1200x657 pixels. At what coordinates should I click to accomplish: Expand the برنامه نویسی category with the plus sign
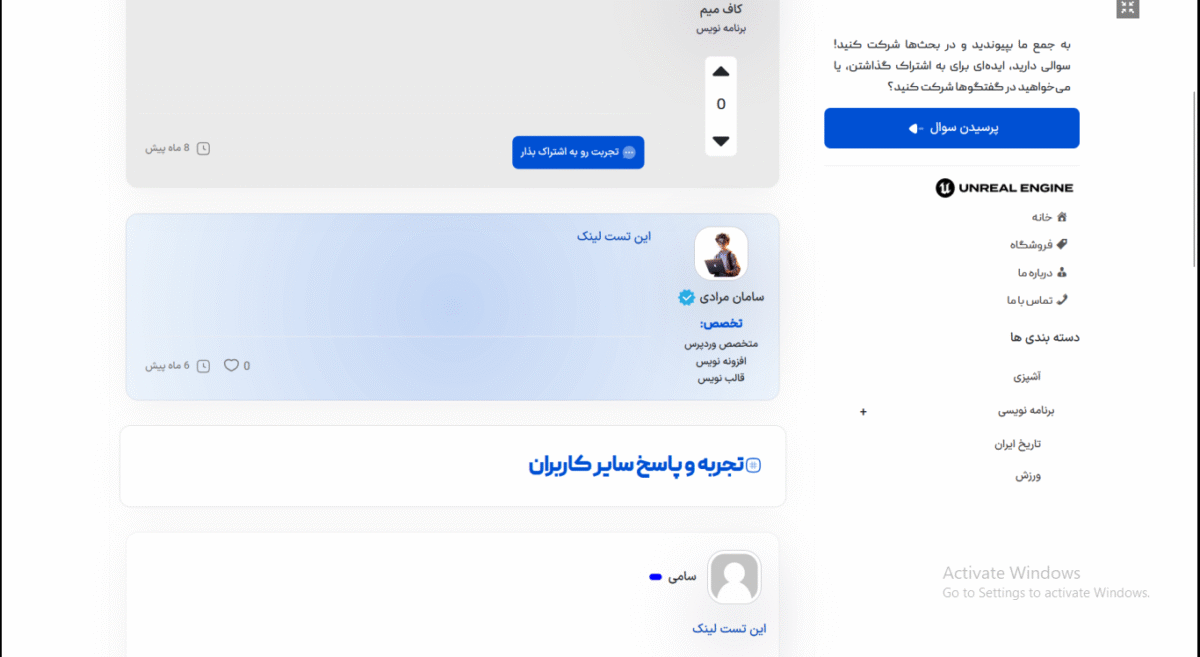[x=863, y=411]
